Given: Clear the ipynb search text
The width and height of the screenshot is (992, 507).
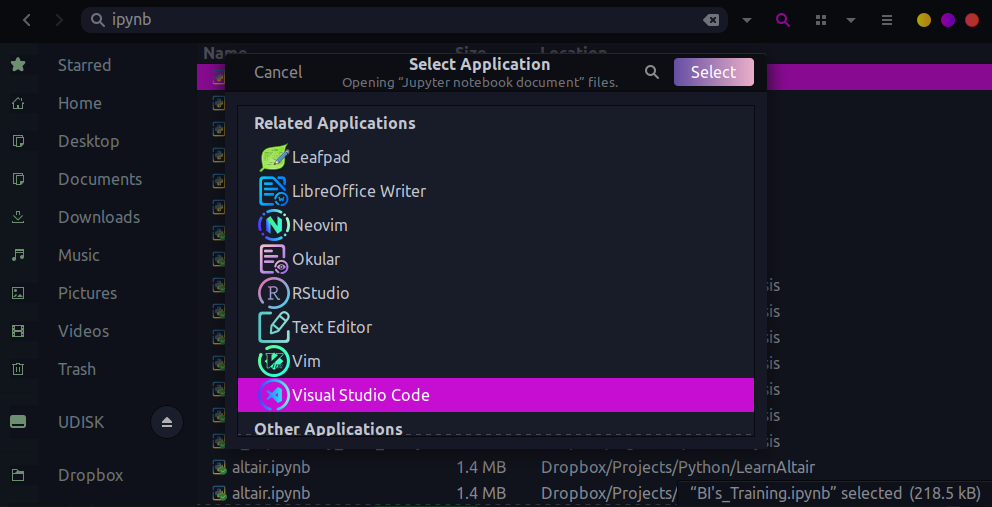Looking at the screenshot, I should pos(711,20).
